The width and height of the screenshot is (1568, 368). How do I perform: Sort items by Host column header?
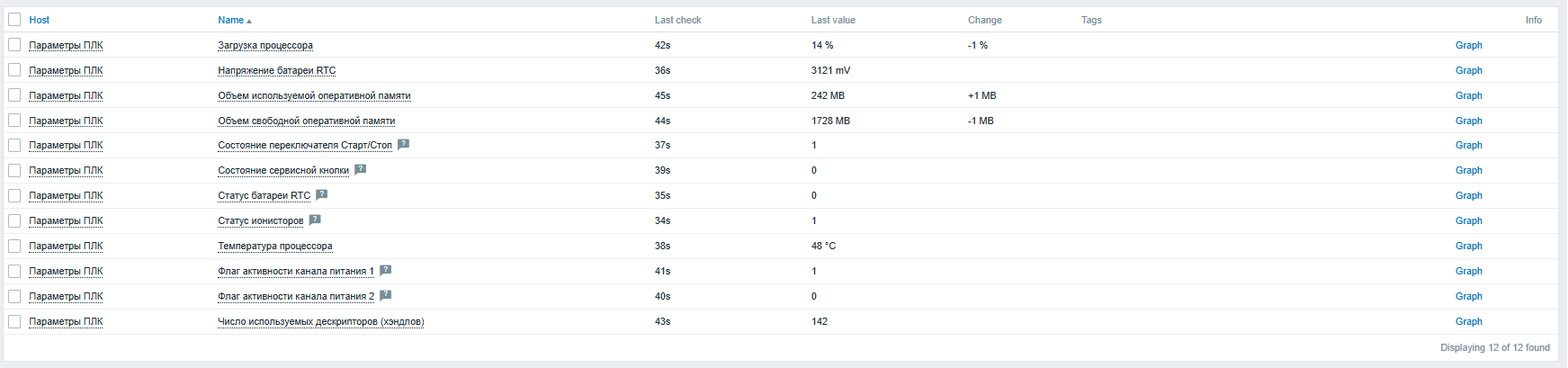click(x=39, y=20)
